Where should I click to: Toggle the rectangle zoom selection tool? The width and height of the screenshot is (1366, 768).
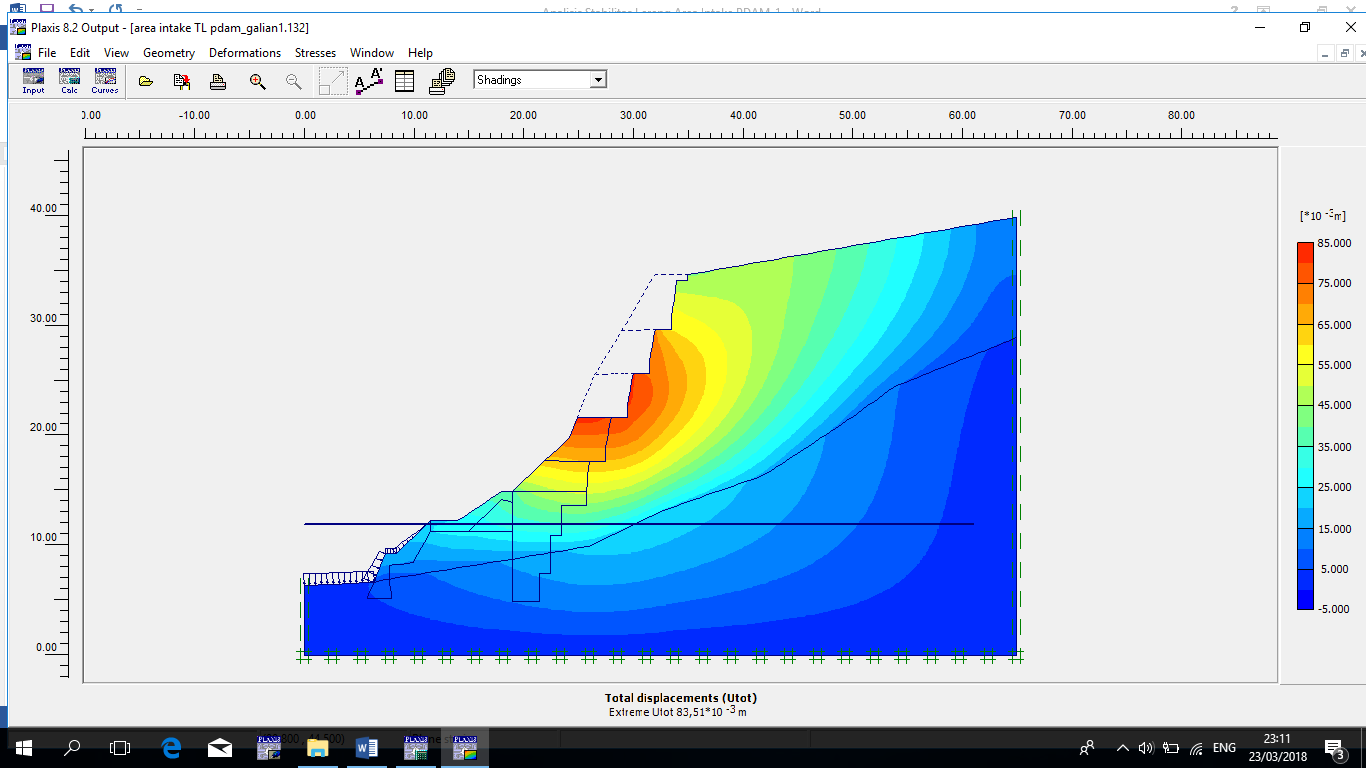click(331, 80)
